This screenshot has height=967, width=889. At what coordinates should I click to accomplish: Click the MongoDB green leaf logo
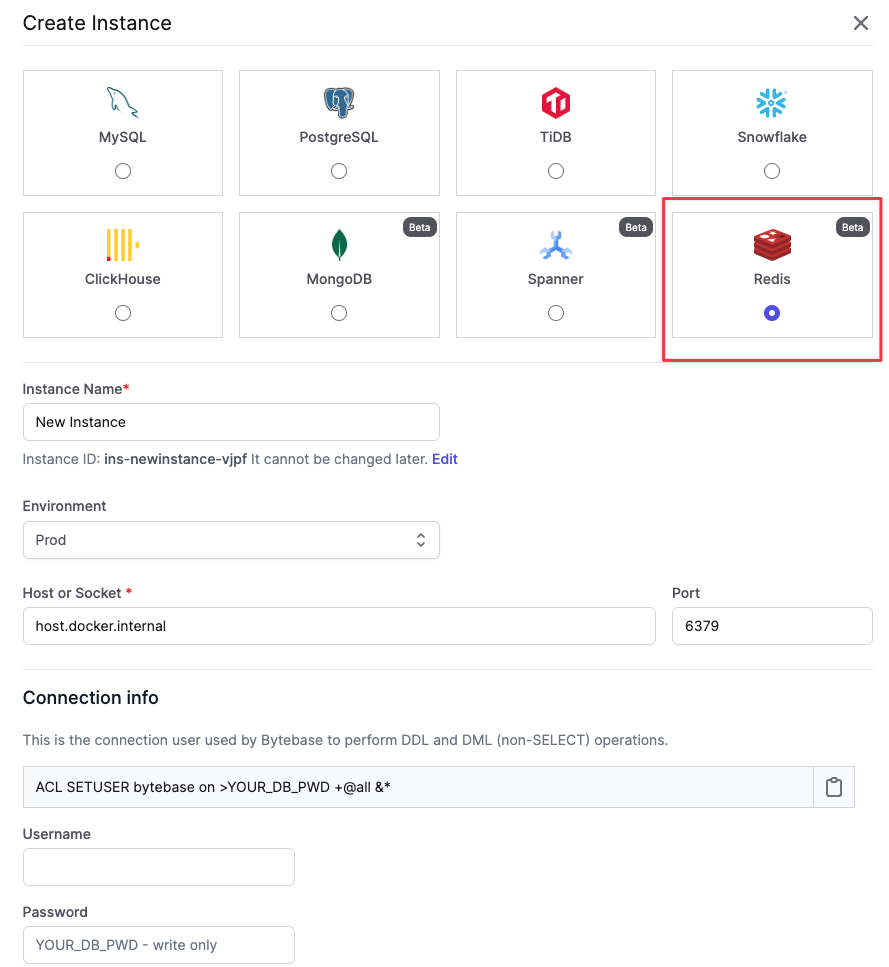pos(339,245)
